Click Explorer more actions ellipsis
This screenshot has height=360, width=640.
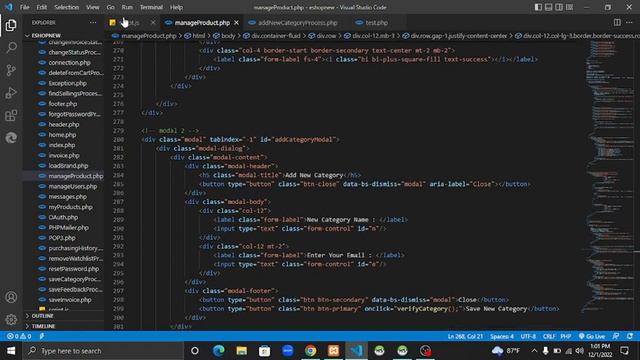point(93,23)
